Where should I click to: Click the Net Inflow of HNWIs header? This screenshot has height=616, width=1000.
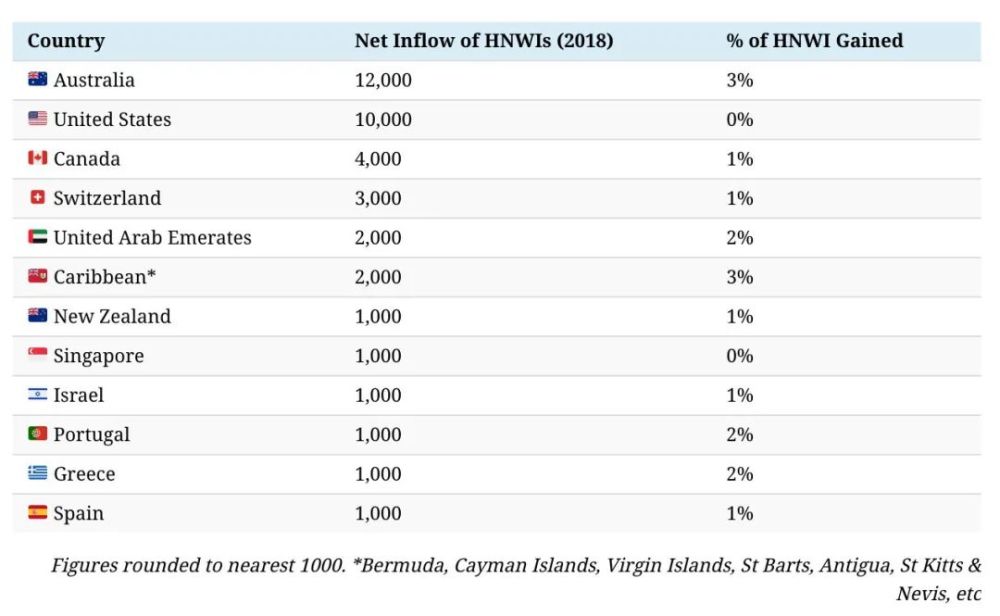point(484,41)
